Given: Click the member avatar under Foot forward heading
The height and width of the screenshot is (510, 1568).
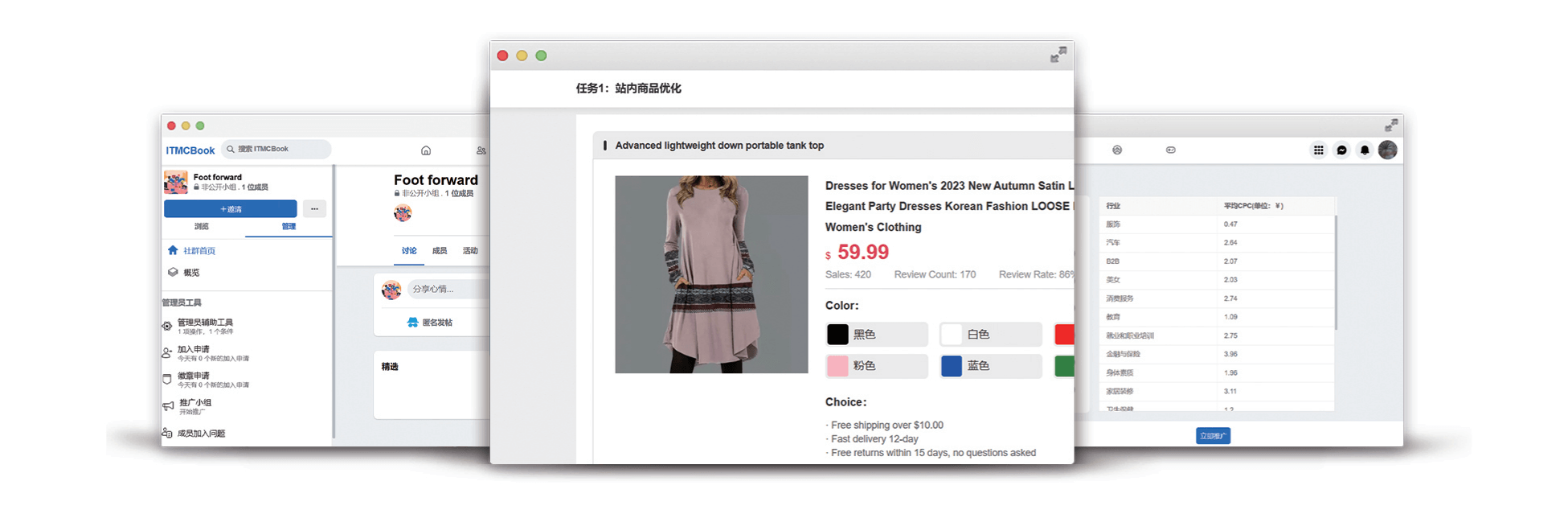Looking at the screenshot, I should click(403, 212).
